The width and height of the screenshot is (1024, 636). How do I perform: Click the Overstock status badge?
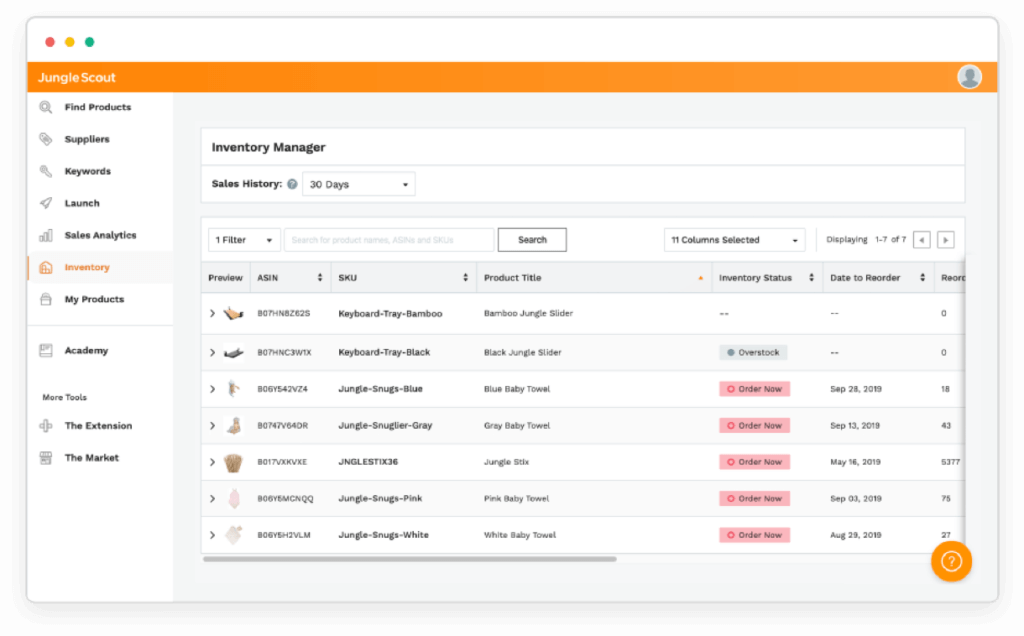(754, 353)
